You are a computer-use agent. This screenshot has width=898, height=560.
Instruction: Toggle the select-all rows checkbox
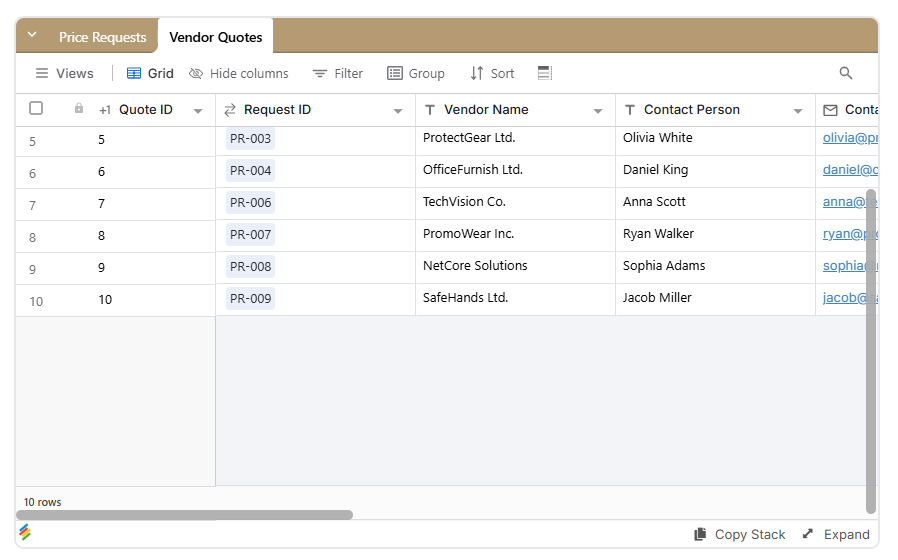click(36, 108)
